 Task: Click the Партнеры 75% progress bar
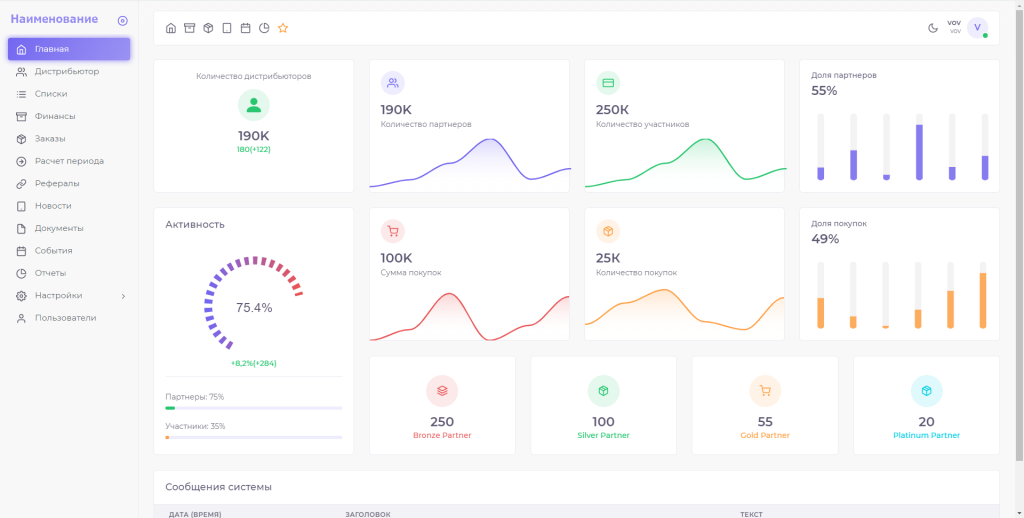[253, 408]
